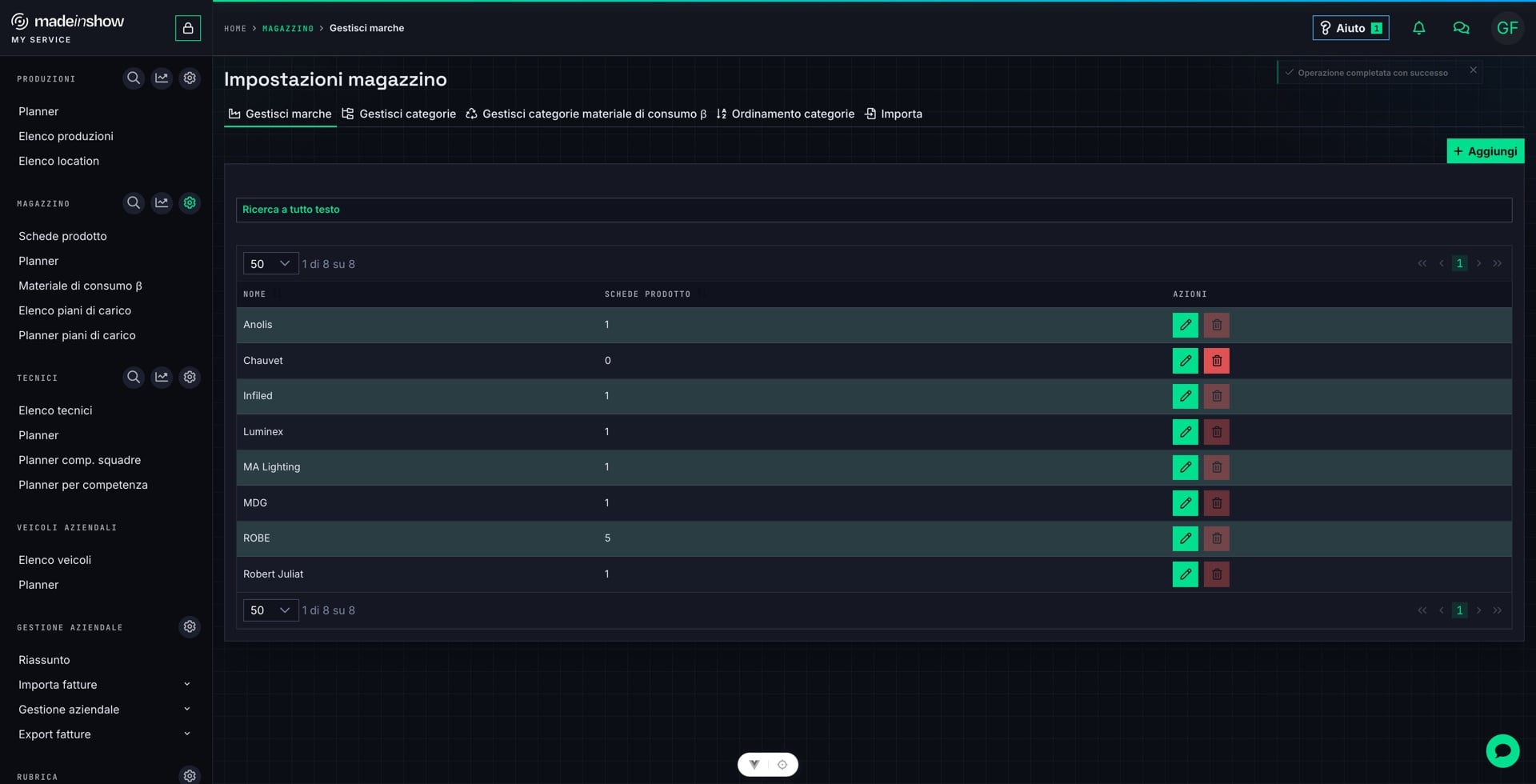This screenshot has width=1536, height=784.
Task: Open Planner comp. squadre
Action: tap(79, 460)
